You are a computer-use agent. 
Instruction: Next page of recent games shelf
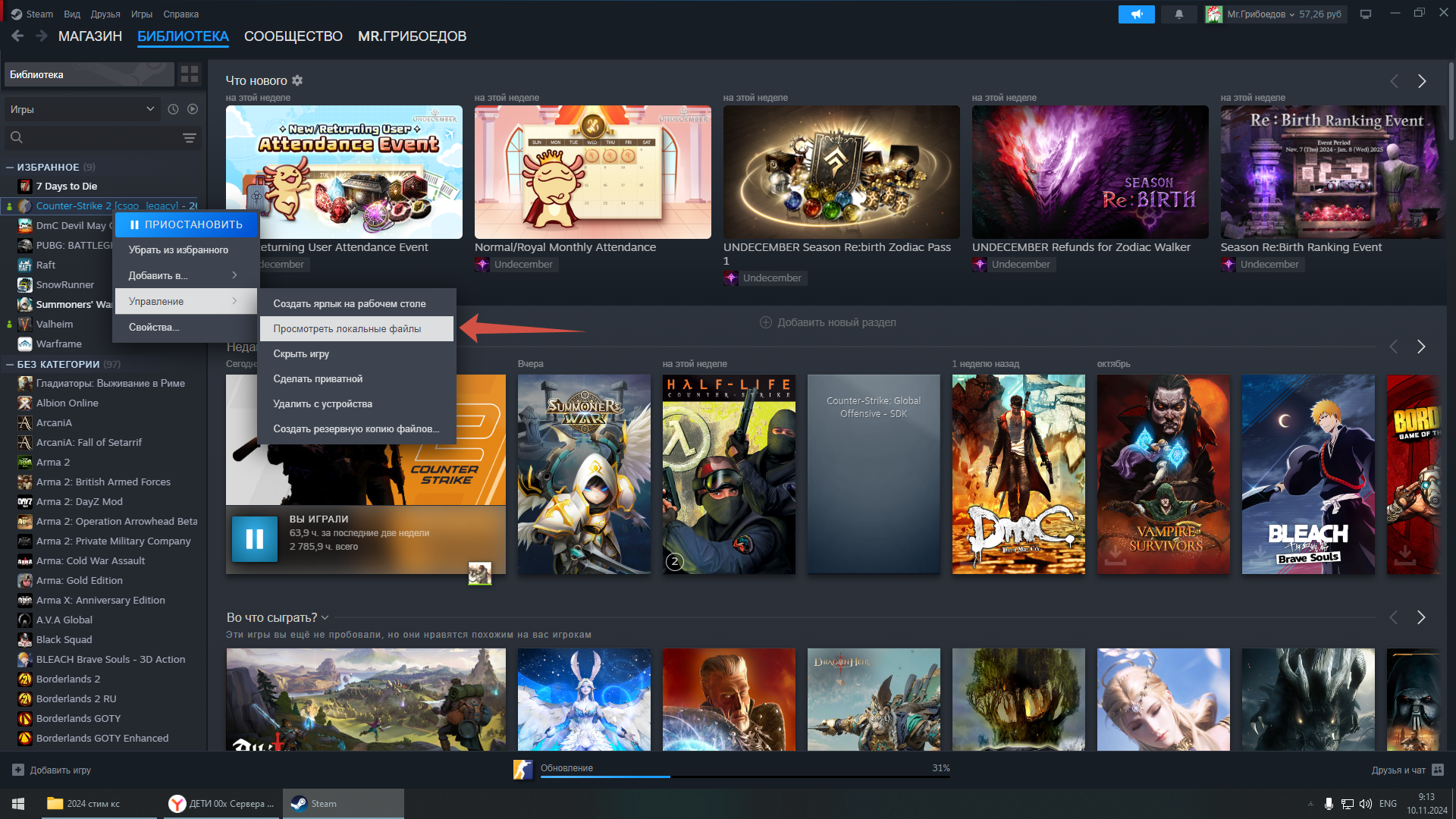point(1421,347)
